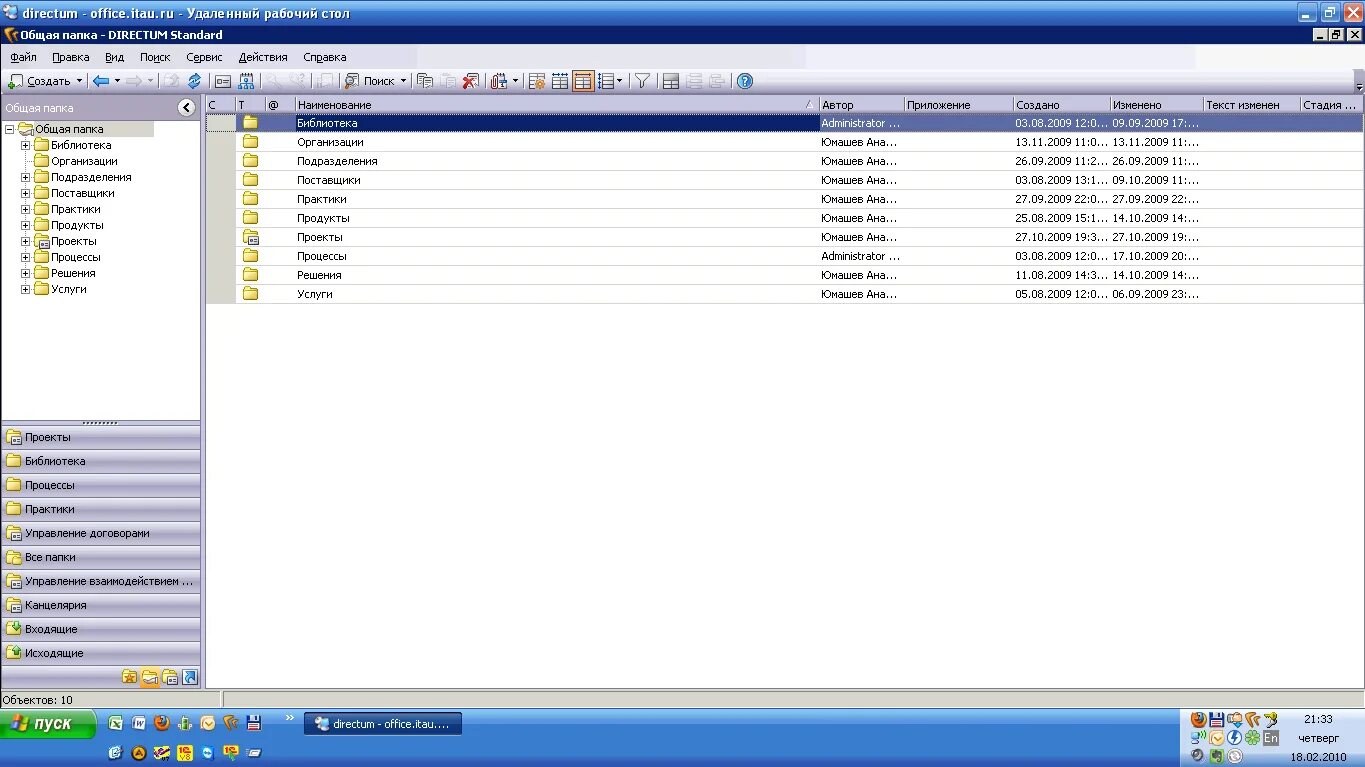The width and height of the screenshot is (1365, 767).
Task: Open the Поиск menu in menu bar
Action: pos(155,57)
